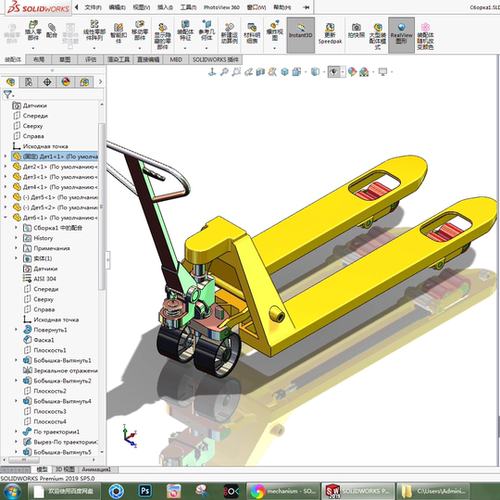Switch to the 评估 (Evaluate) ribbon tab
The width and height of the screenshot is (500, 500).
pos(91,59)
